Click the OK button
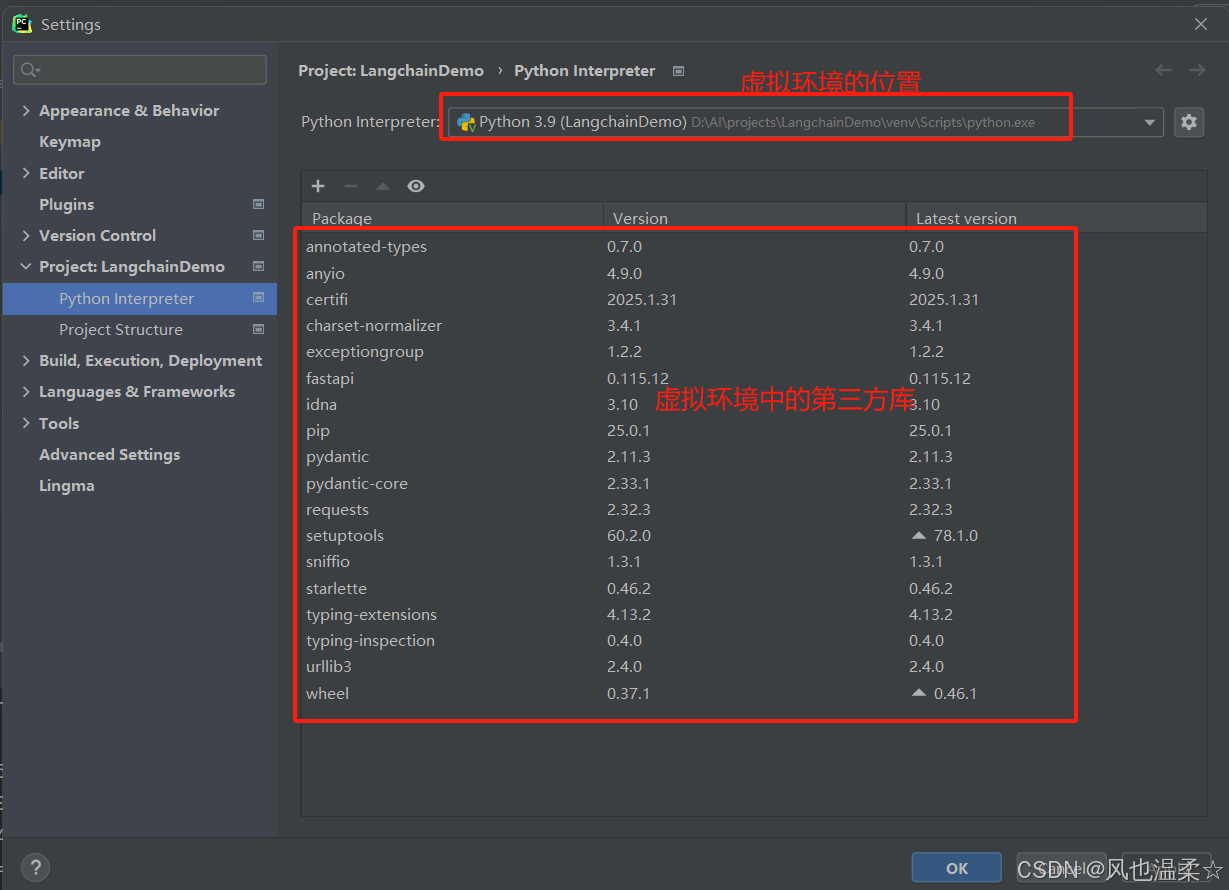 (x=957, y=868)
